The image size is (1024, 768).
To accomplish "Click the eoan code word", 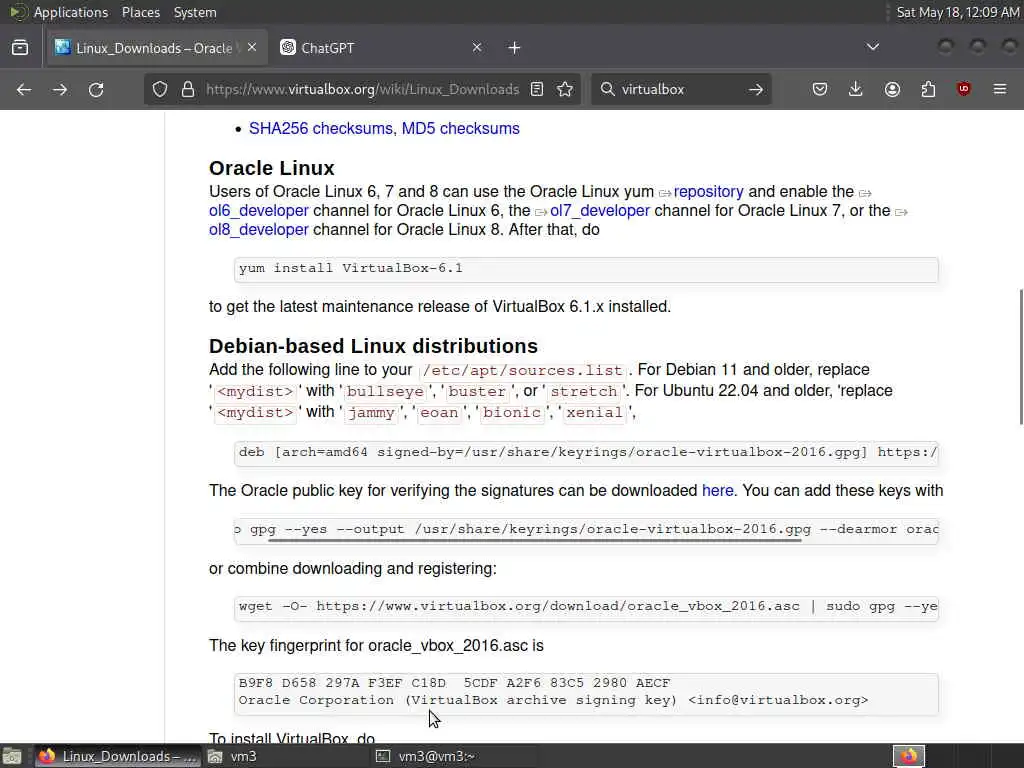I will coord(439,413).
